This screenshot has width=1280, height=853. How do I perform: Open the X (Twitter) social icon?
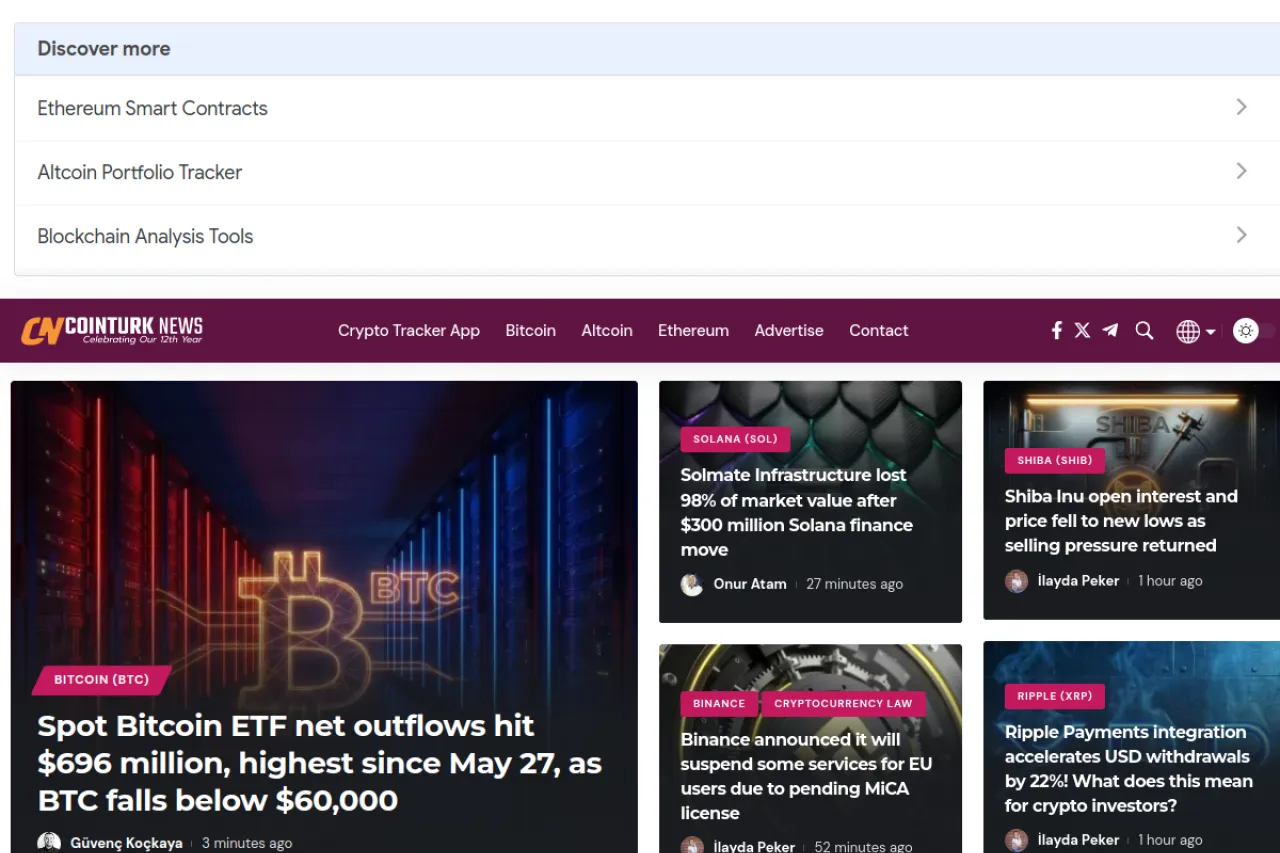(1082, 330)
